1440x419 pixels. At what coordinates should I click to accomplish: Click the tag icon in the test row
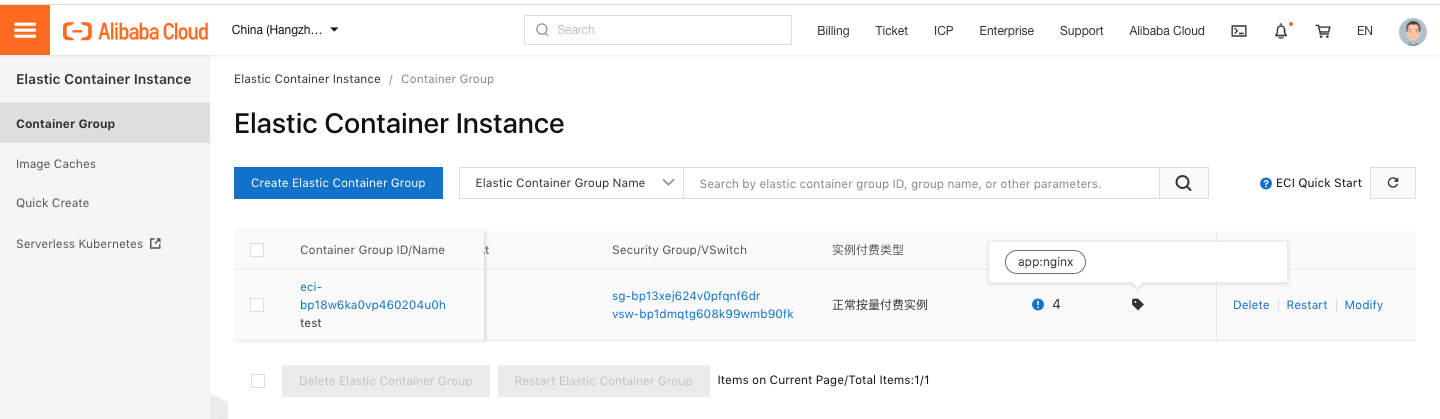coord(1138,304)
